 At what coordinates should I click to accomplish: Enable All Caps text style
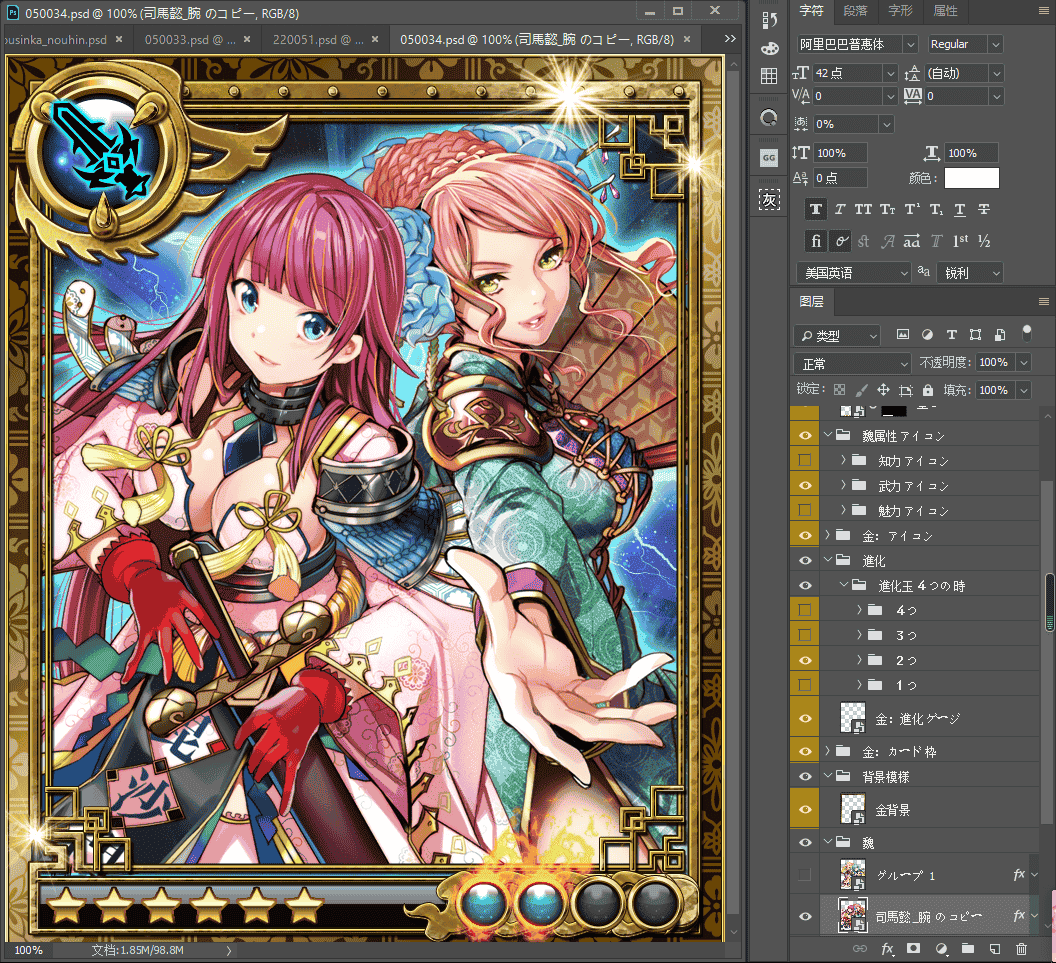863,209
